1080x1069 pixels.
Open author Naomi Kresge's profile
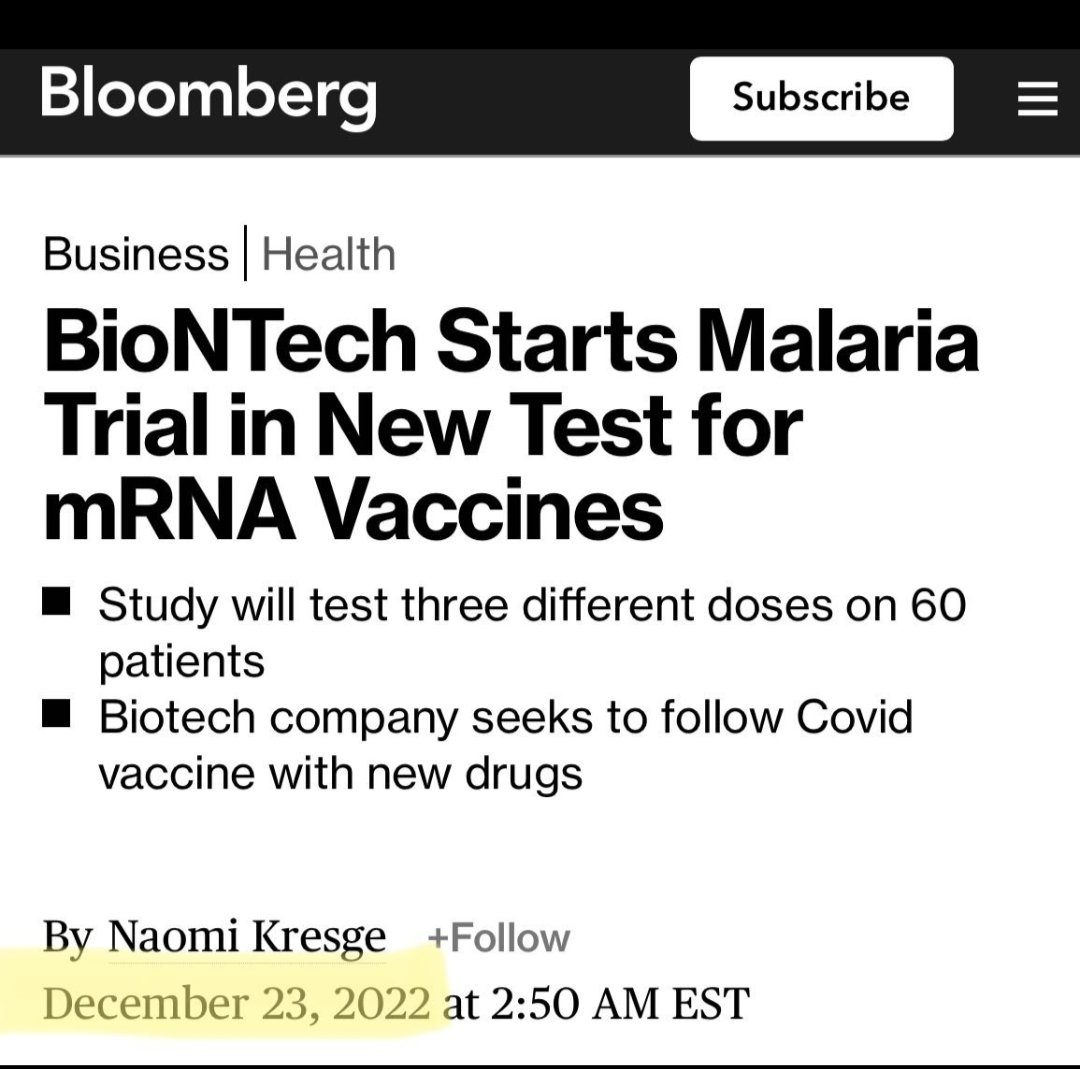tap(246, 937)
